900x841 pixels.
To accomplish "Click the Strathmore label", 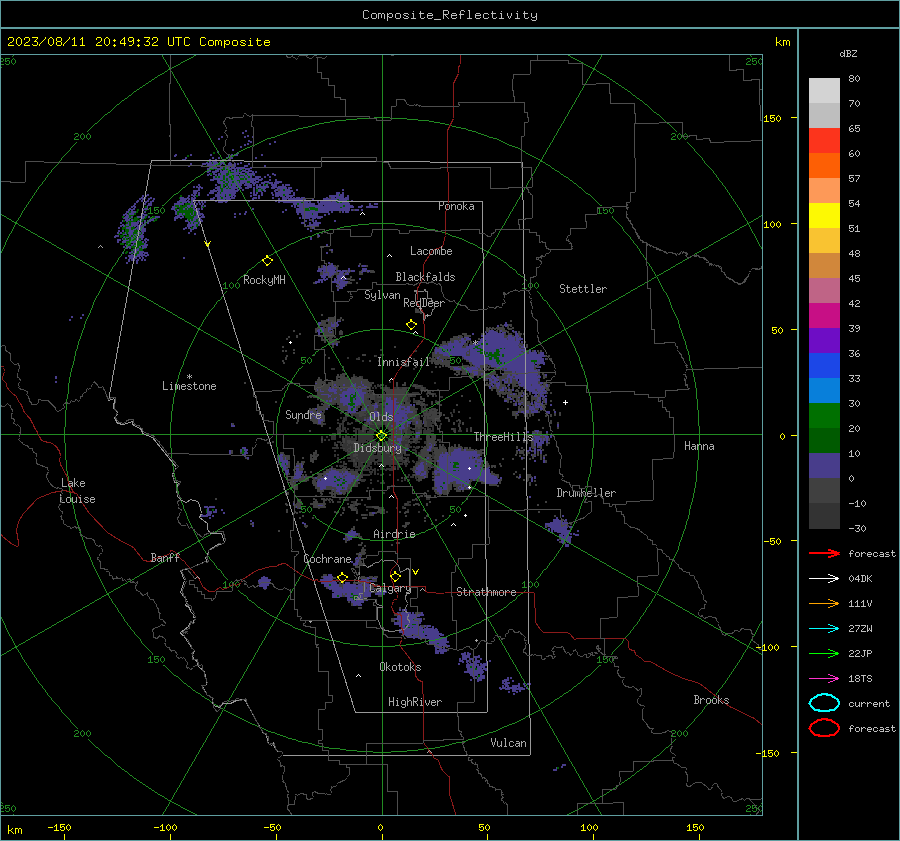I will (x=486, y=592).
